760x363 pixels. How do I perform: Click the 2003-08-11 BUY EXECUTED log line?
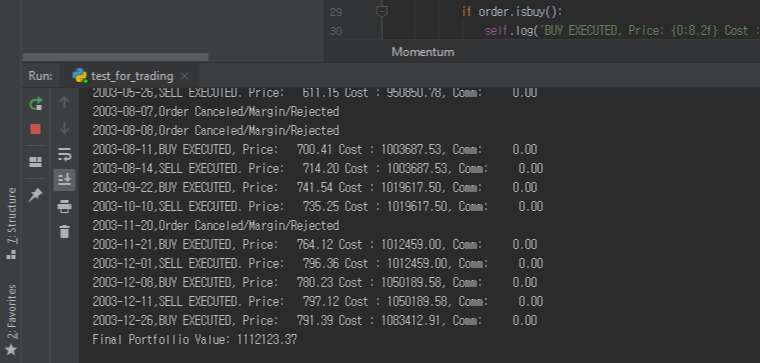(315, 150)
